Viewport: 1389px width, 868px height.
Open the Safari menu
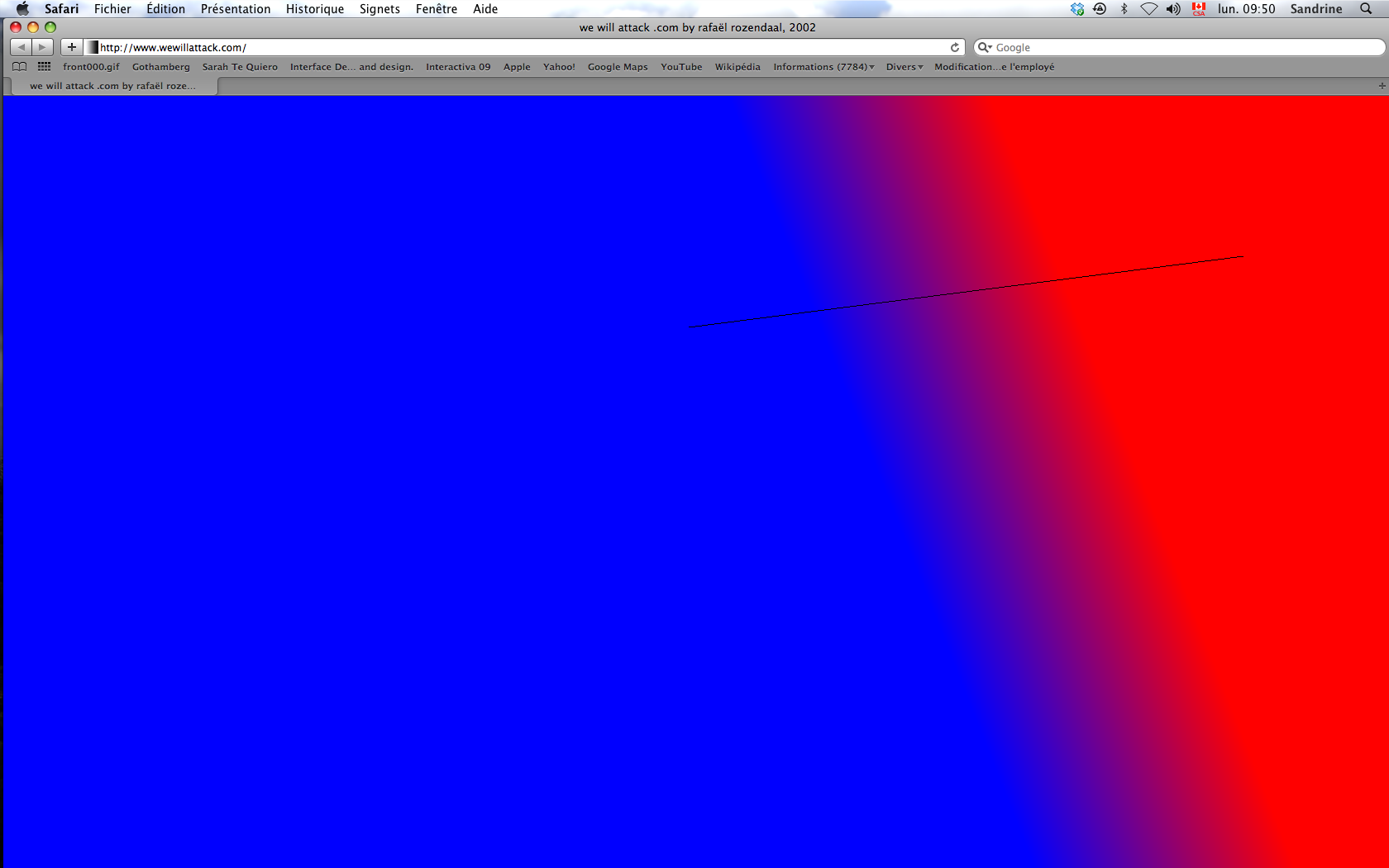click(62, 9)
